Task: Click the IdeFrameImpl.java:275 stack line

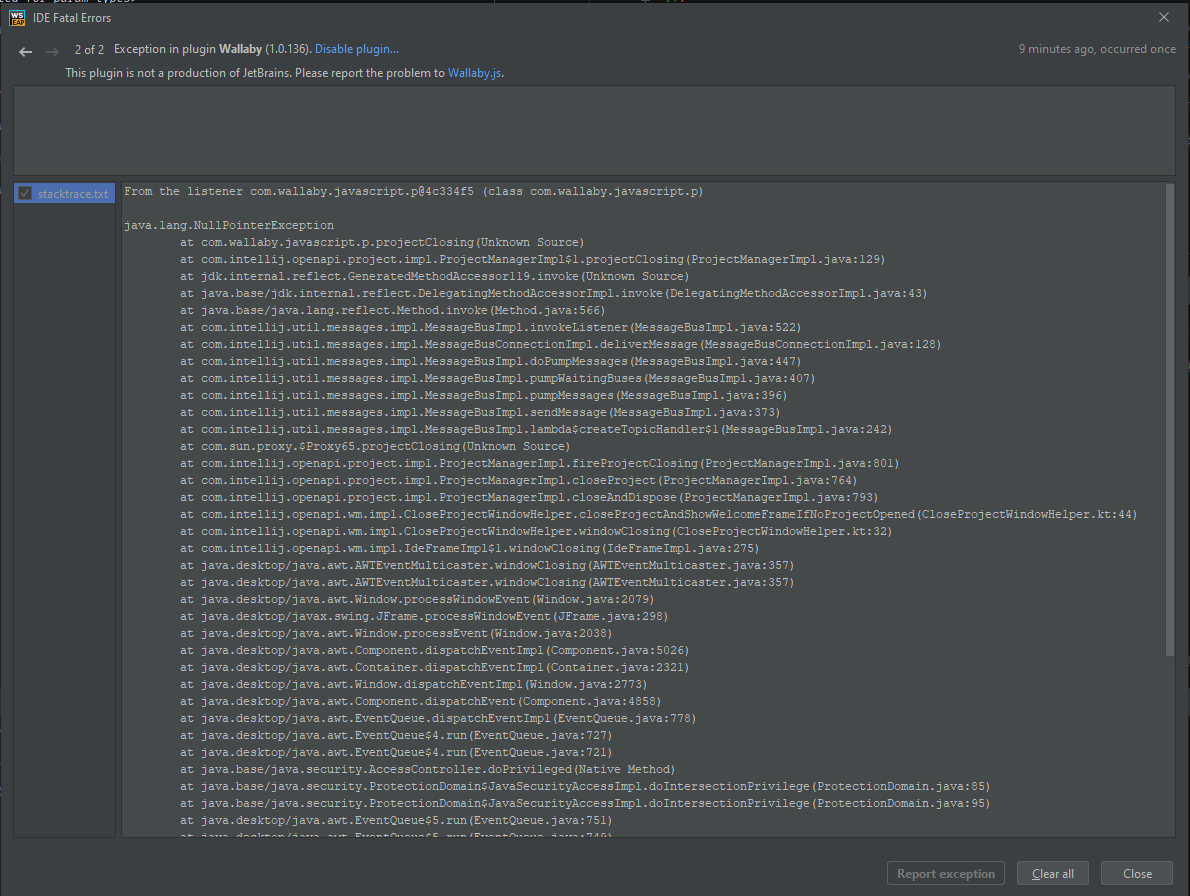Action: [x=470, y=548]
